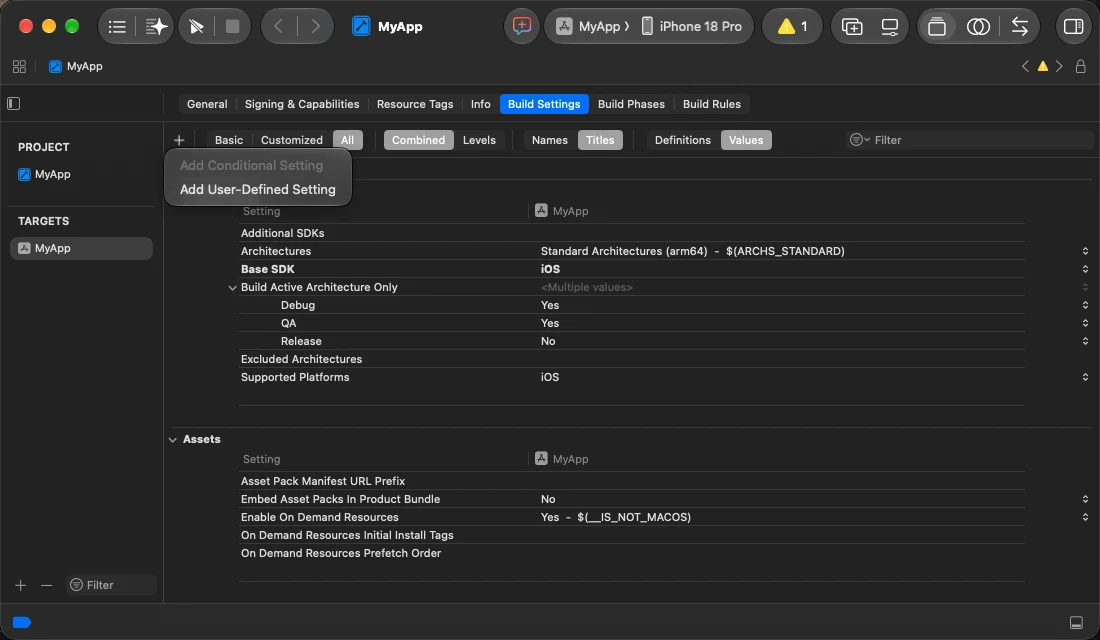Show setting Definitions
The height and width of the screenshot is (640, 1100).
(x=683, y=140)
